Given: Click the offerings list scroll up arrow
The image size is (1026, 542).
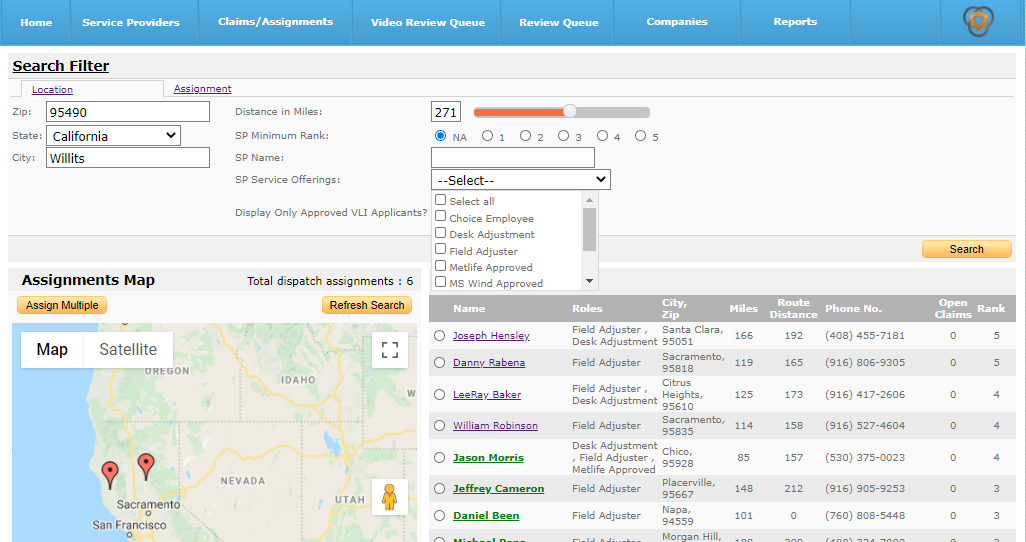Looking at the screenshot, I should tap(589, 200).
